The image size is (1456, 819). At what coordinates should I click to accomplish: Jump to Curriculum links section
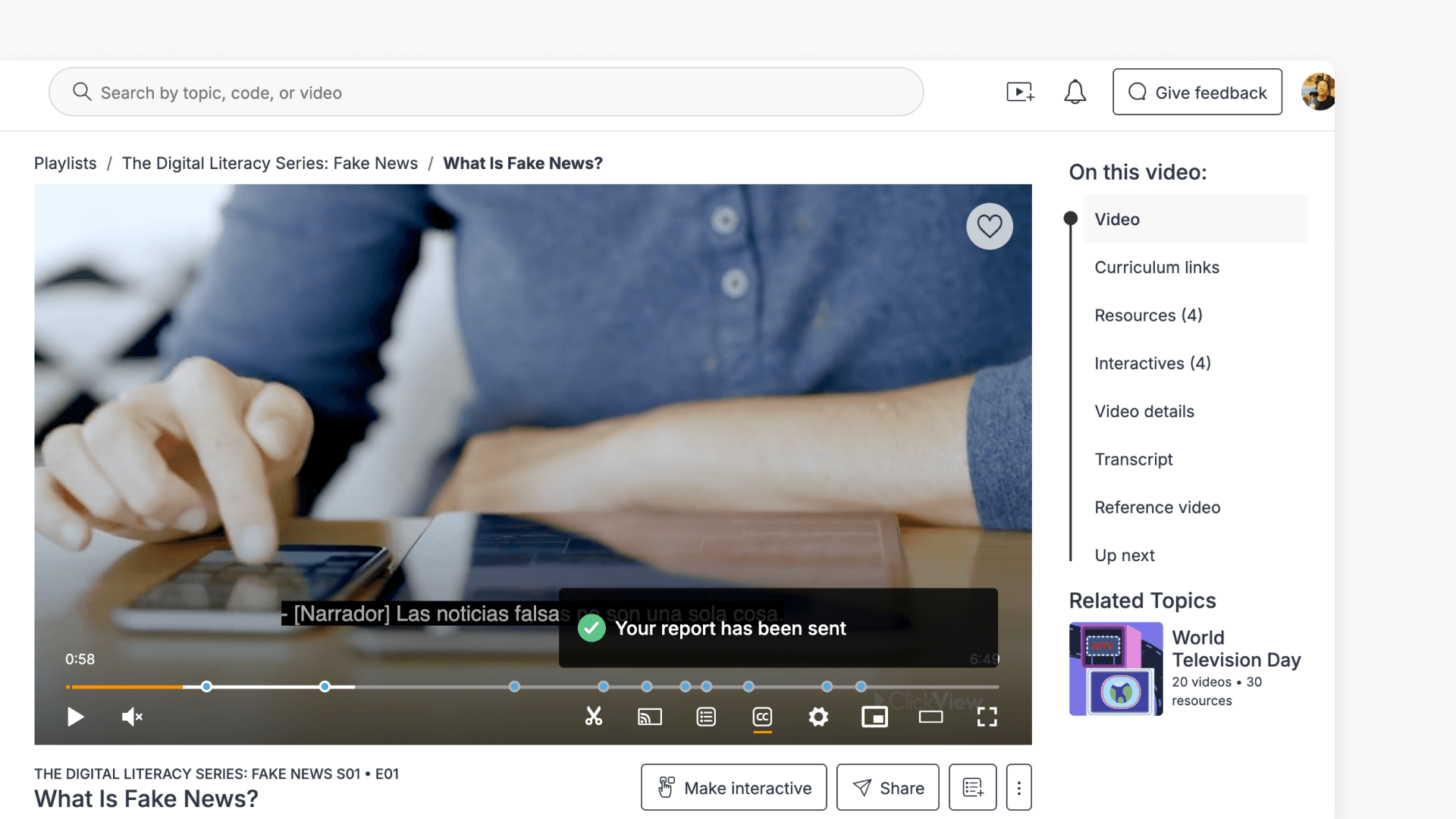pos(1156,267)
